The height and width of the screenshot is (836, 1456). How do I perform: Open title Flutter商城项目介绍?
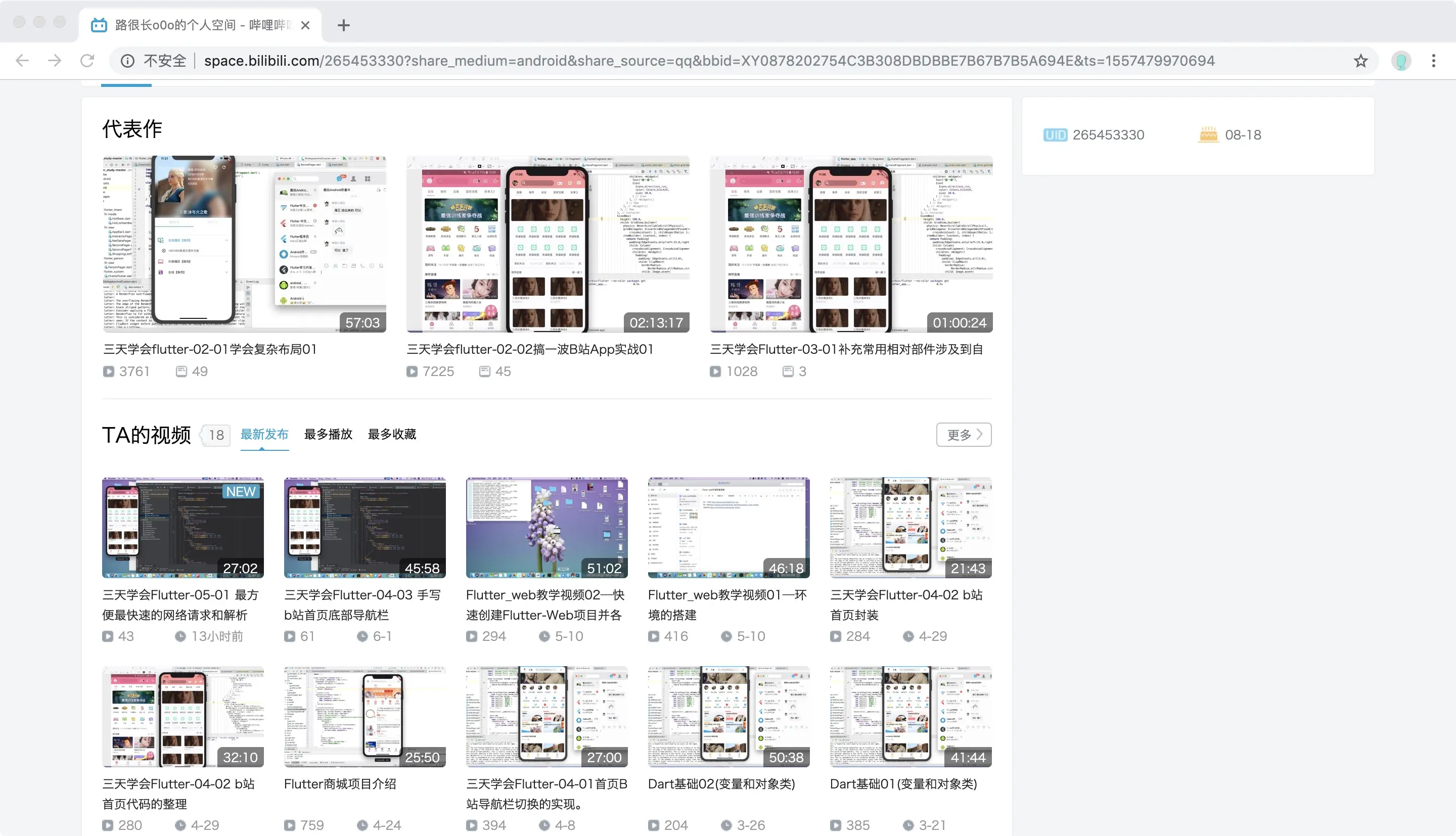[x=340, y=784]
